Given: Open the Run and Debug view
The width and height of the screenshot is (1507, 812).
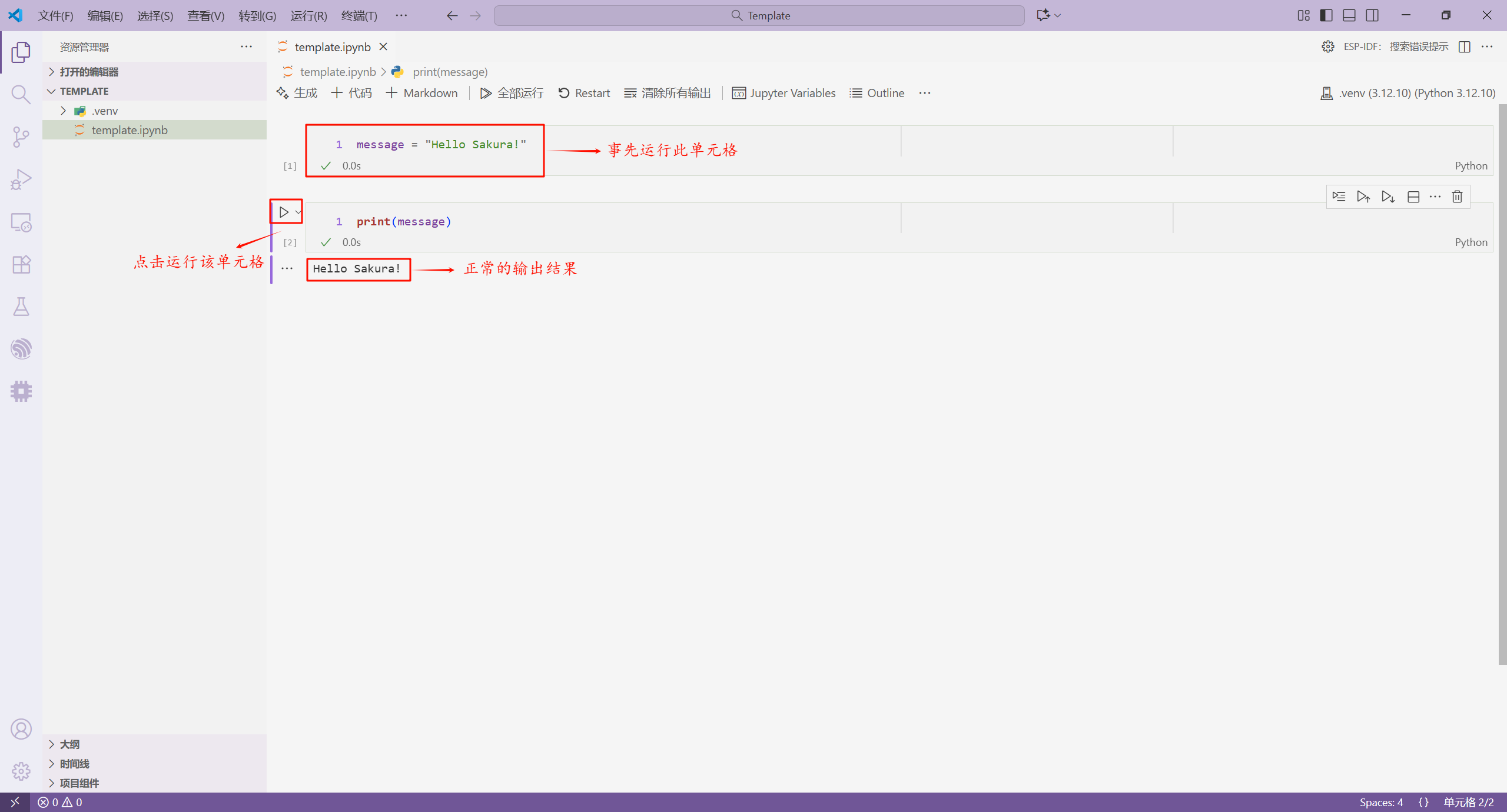Looking at the screenshot, I should coord(21,179).
